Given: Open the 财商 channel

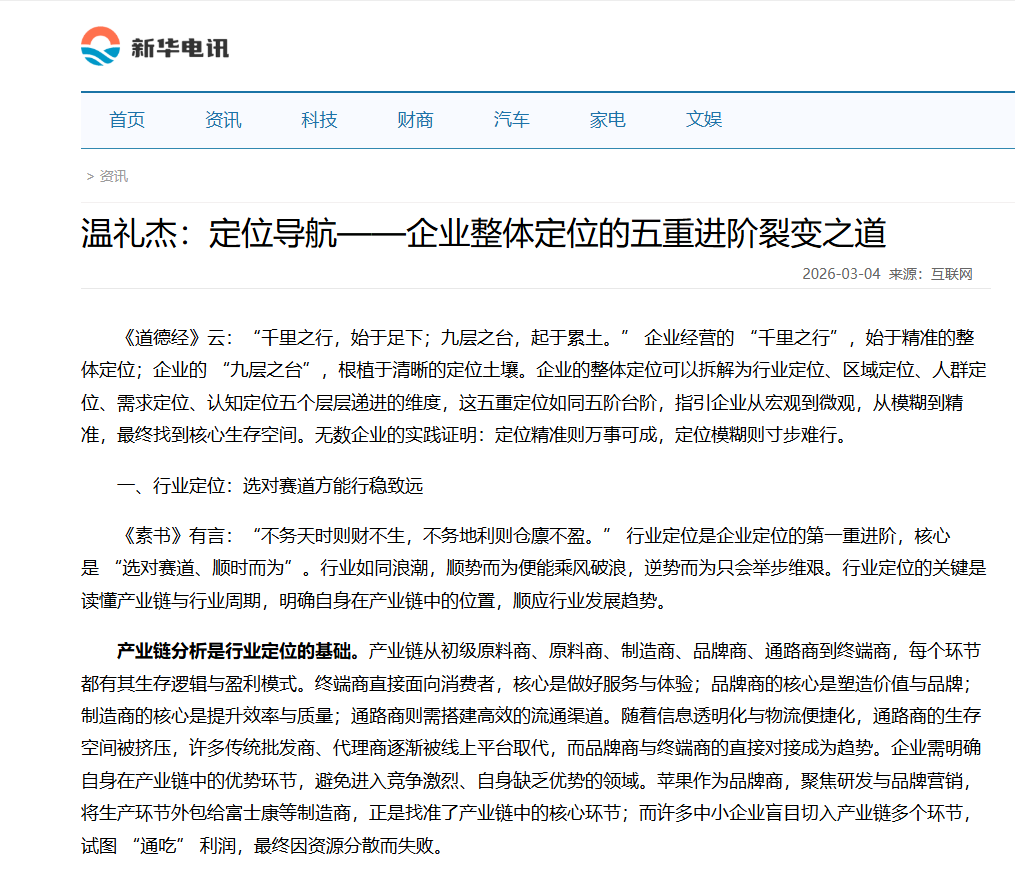Looking at the screenshot, I should [414, 119].
